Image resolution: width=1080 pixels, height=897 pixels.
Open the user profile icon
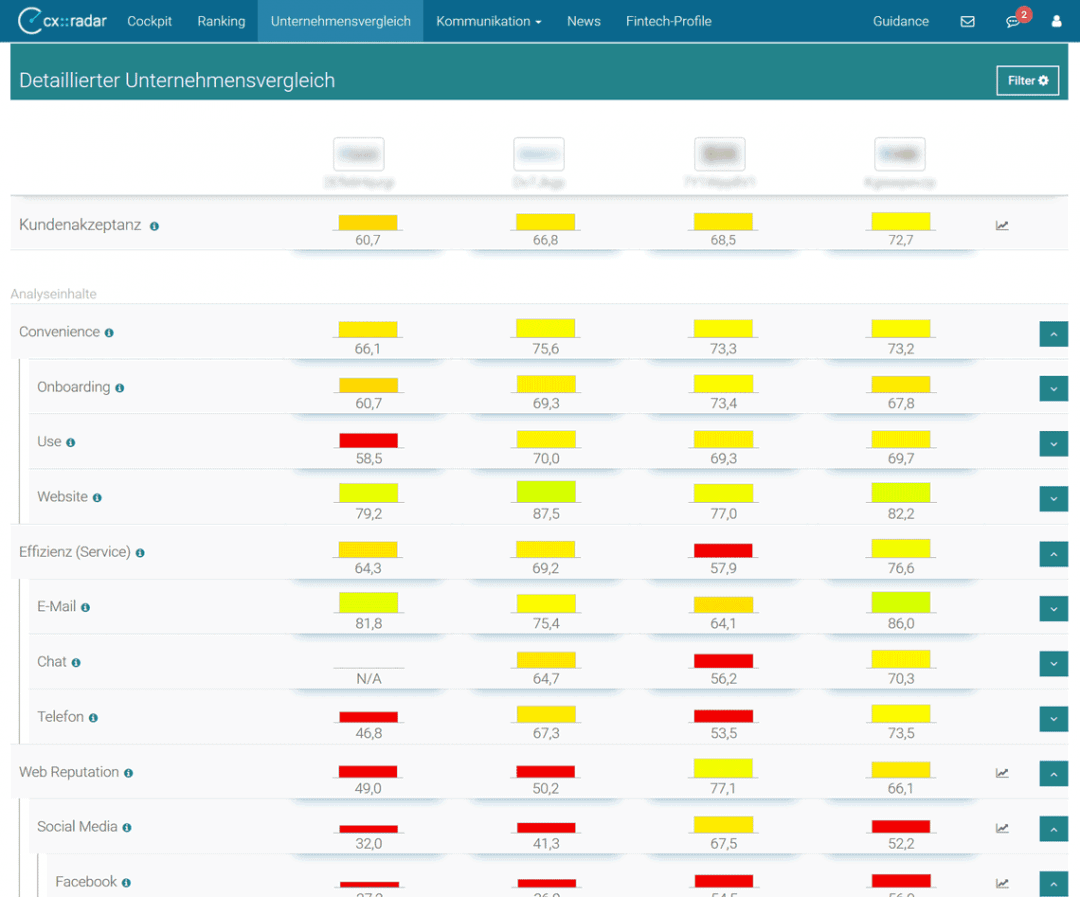pos(1056,21)
